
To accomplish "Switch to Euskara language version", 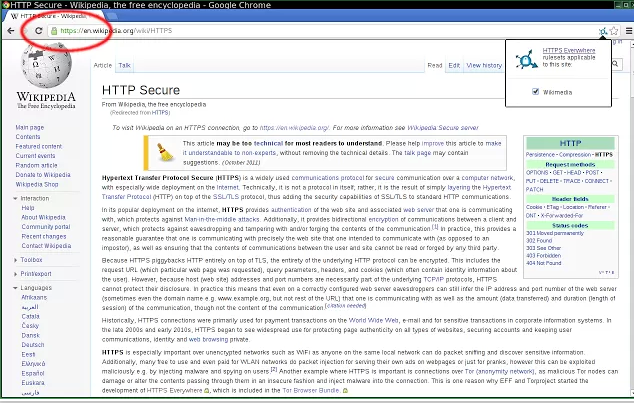I will click(33, 382).
